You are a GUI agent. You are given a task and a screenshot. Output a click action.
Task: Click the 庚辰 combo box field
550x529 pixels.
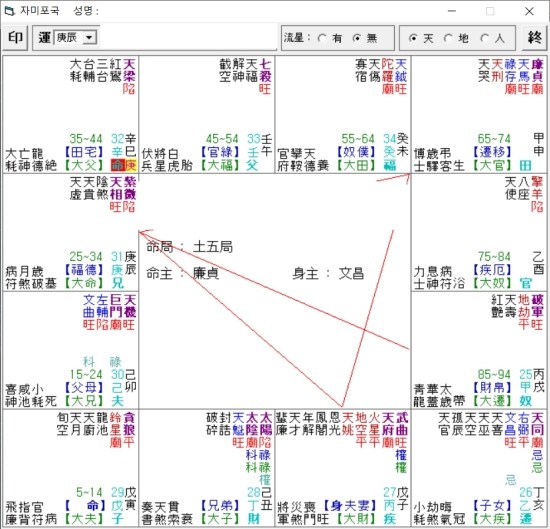75,37
